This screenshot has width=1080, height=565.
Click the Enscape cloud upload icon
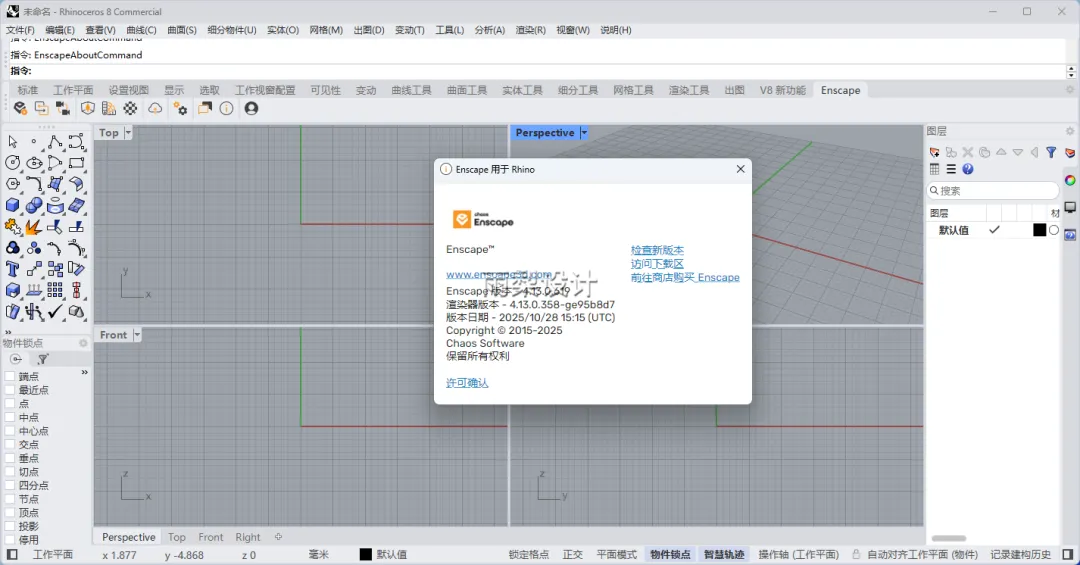(x=156, y=108)
